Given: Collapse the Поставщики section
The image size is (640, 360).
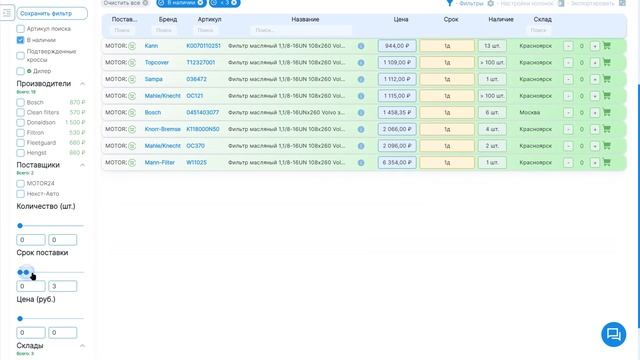Looking at the screenshot, I should pyautogui.click(x=82, y=165).
